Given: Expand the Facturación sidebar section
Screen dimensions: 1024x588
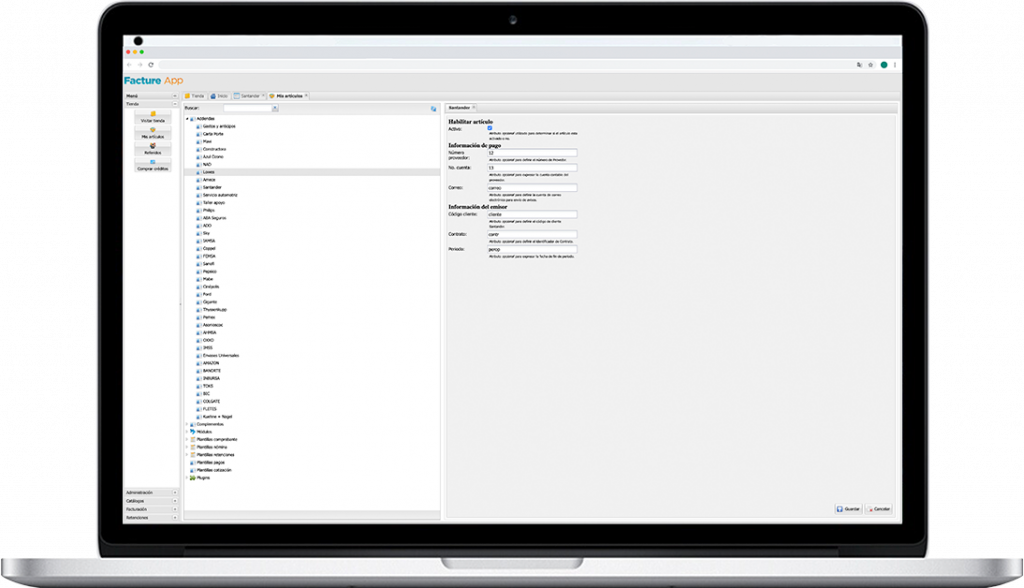Looking at the screenshot, I should [174, 509].
